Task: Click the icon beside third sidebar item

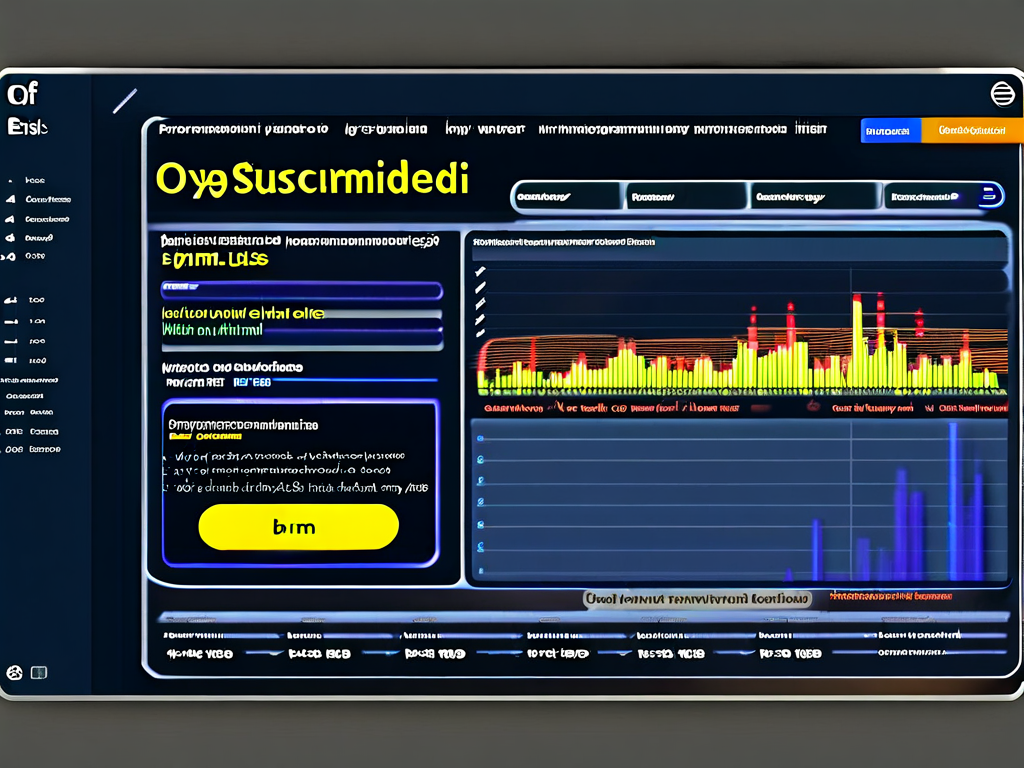Action: [10, 219]
